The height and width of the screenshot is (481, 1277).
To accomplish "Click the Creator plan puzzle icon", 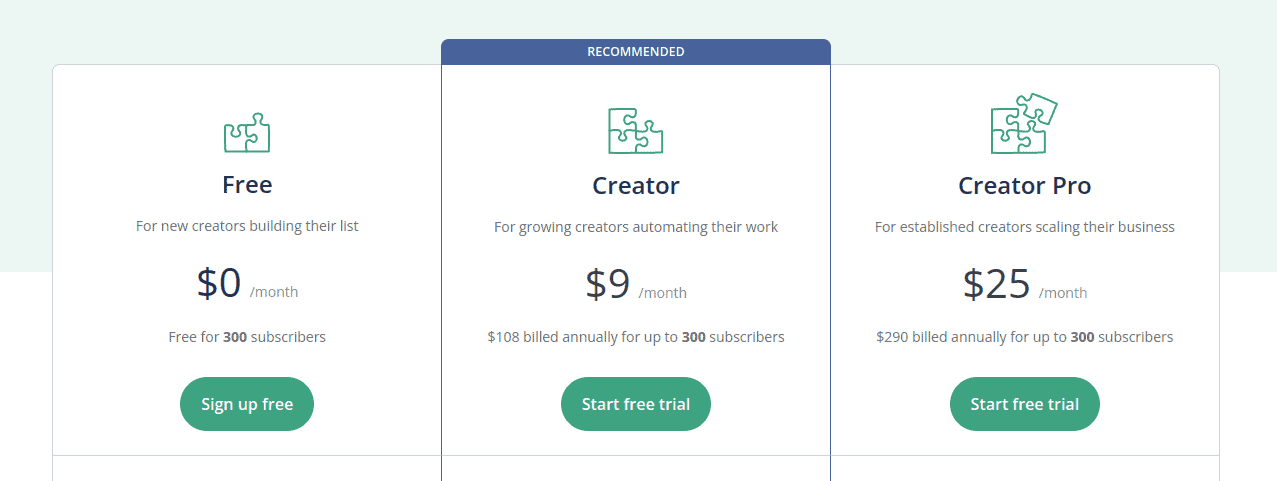I will (x=636, y=131).
